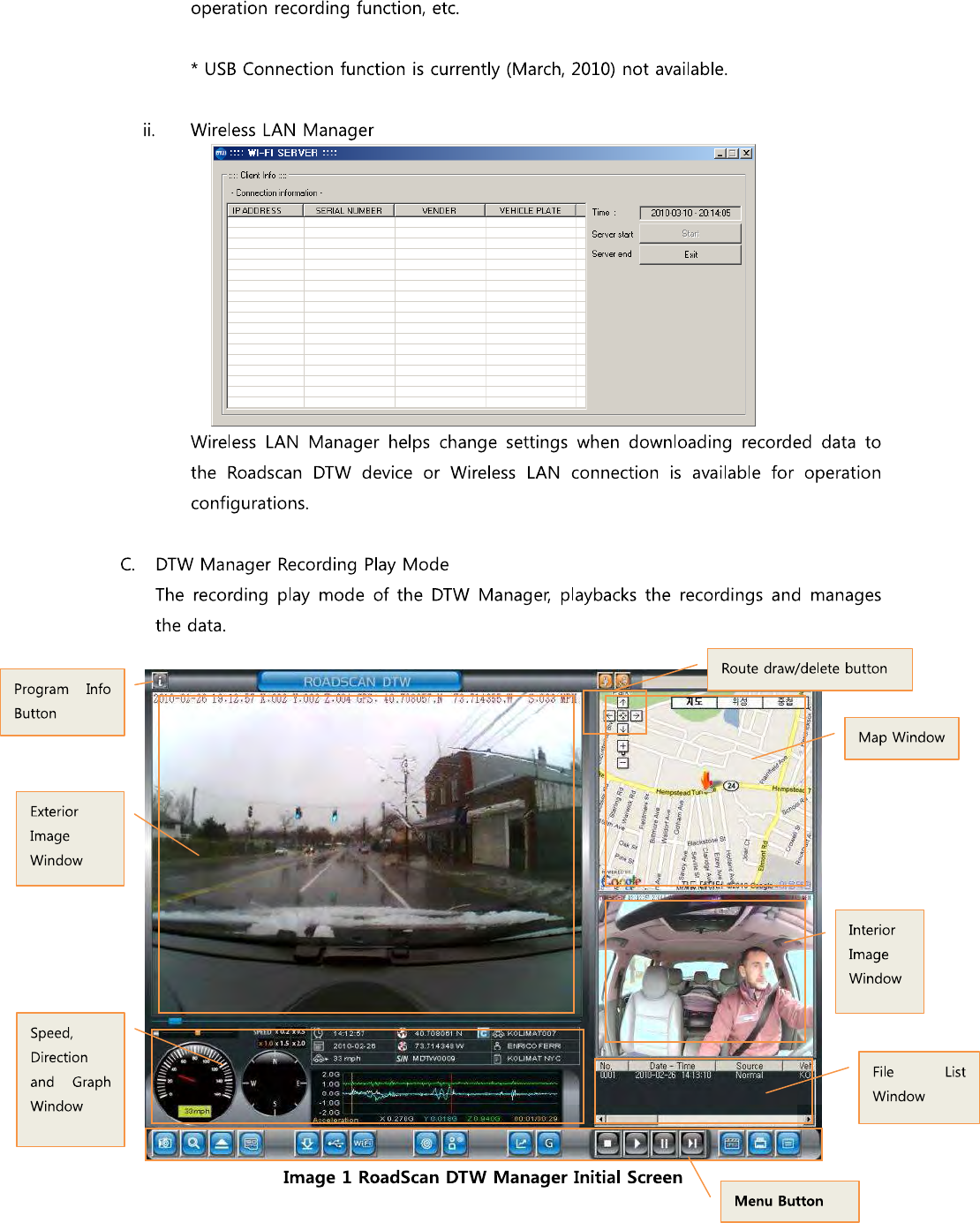Click the G map icon in the toolbar
This screenshot has height=1223, width=980.
[549, 1144]
